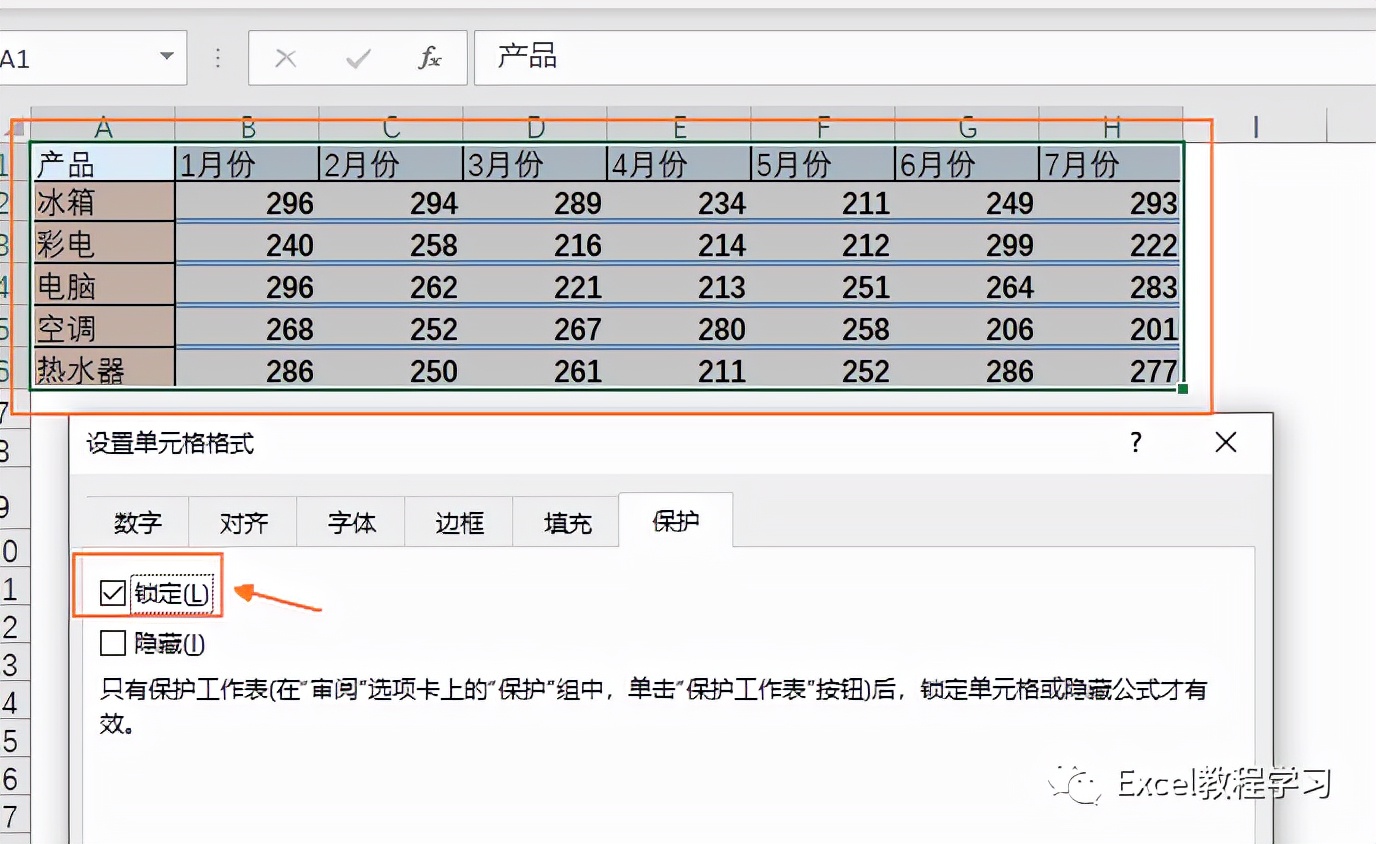Screen dimensions: 1376x844
Task: Close the 设置单元格格式 dialog
Action: tap(1225, 442)
